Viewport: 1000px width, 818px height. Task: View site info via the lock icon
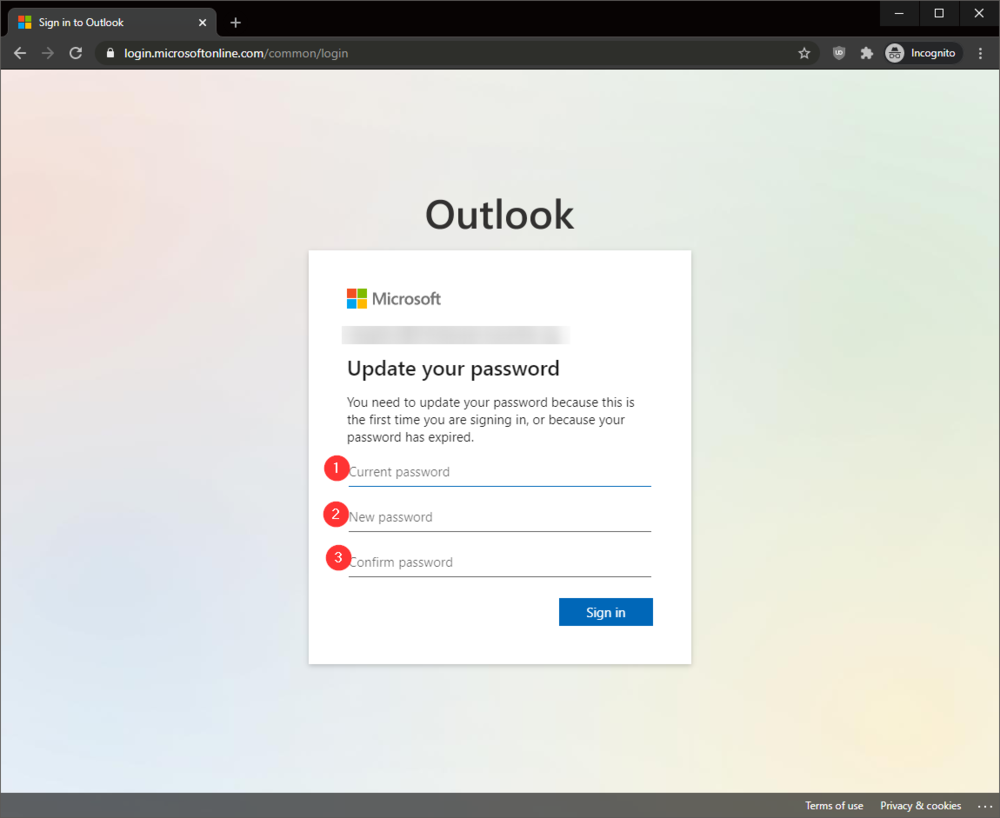(x=110, y=53)
